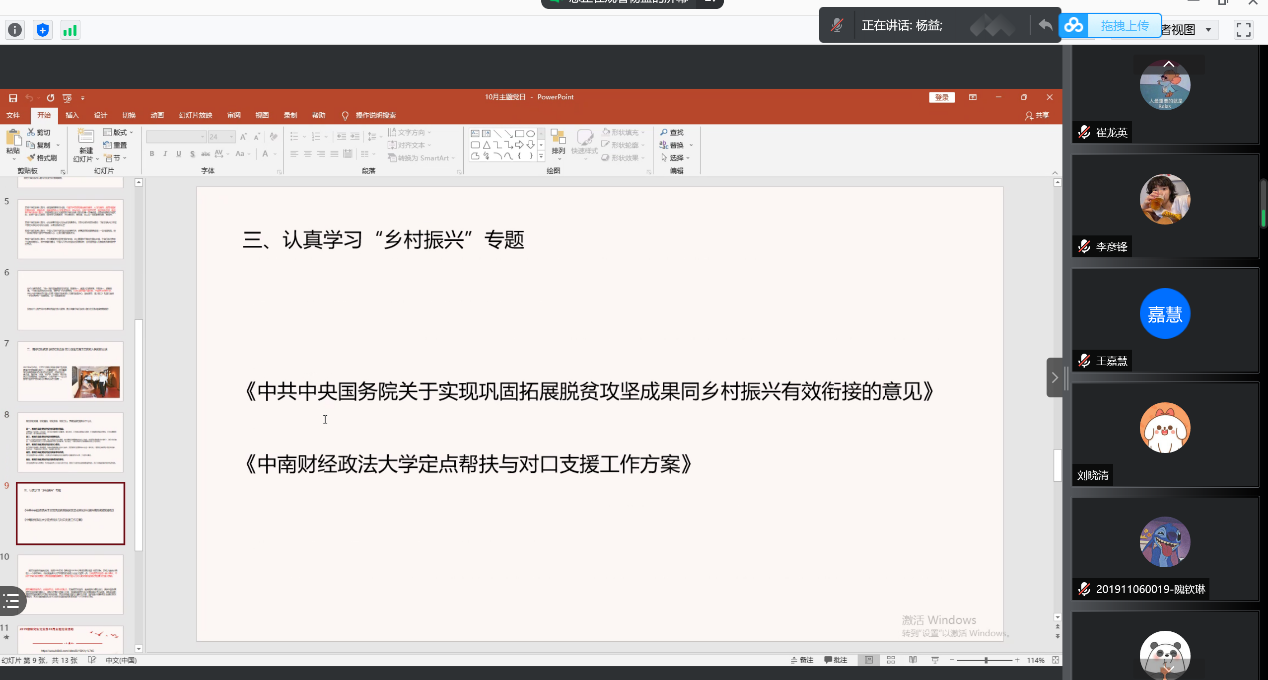The width and height of the screenshot is (1268, 680).
Task: Open the File (文件) menu tab
Action: pos(13,115)
